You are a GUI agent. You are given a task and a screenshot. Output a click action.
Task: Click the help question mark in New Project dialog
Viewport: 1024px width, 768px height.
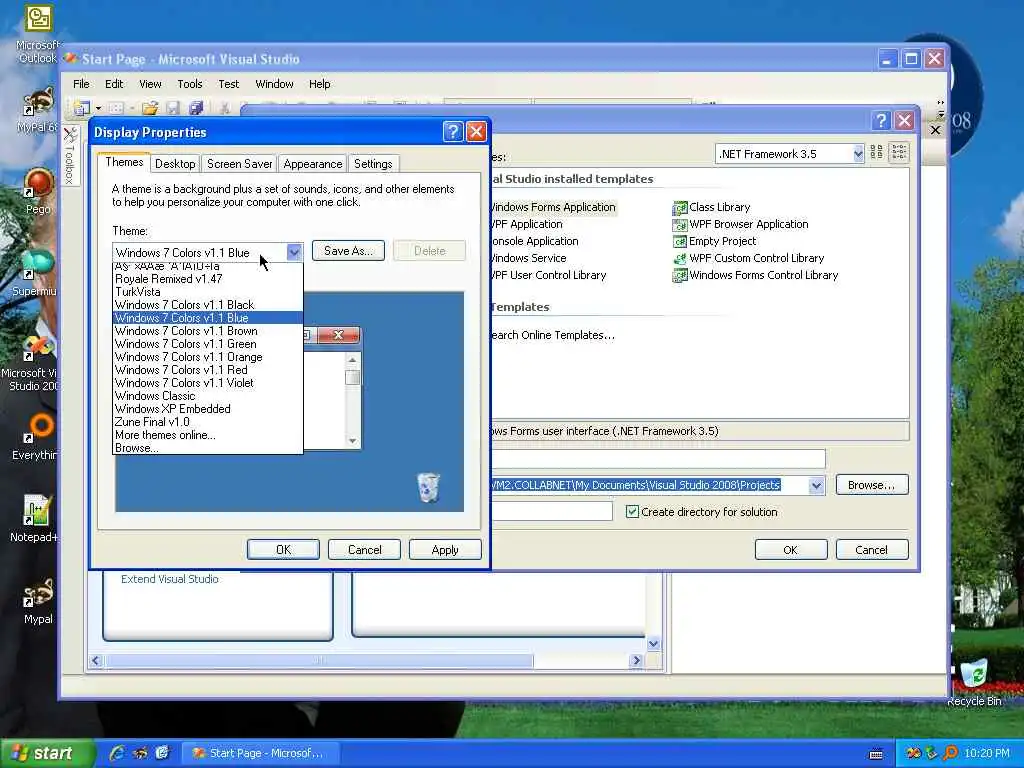[x=881, y=120]
